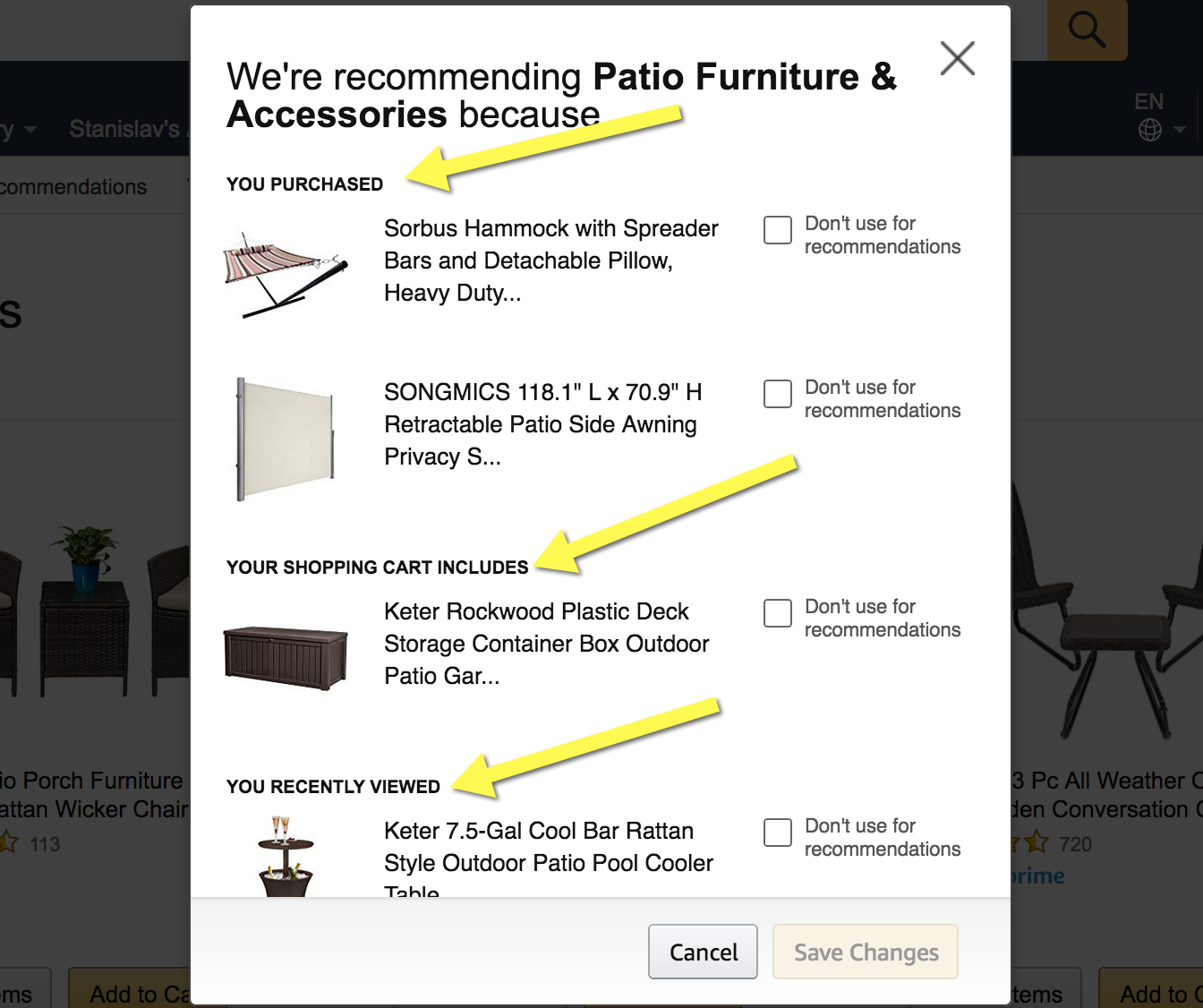1203x1008 pixels.
Task: Click the globe language icon in the navbar
Action: pos(1149,130)
